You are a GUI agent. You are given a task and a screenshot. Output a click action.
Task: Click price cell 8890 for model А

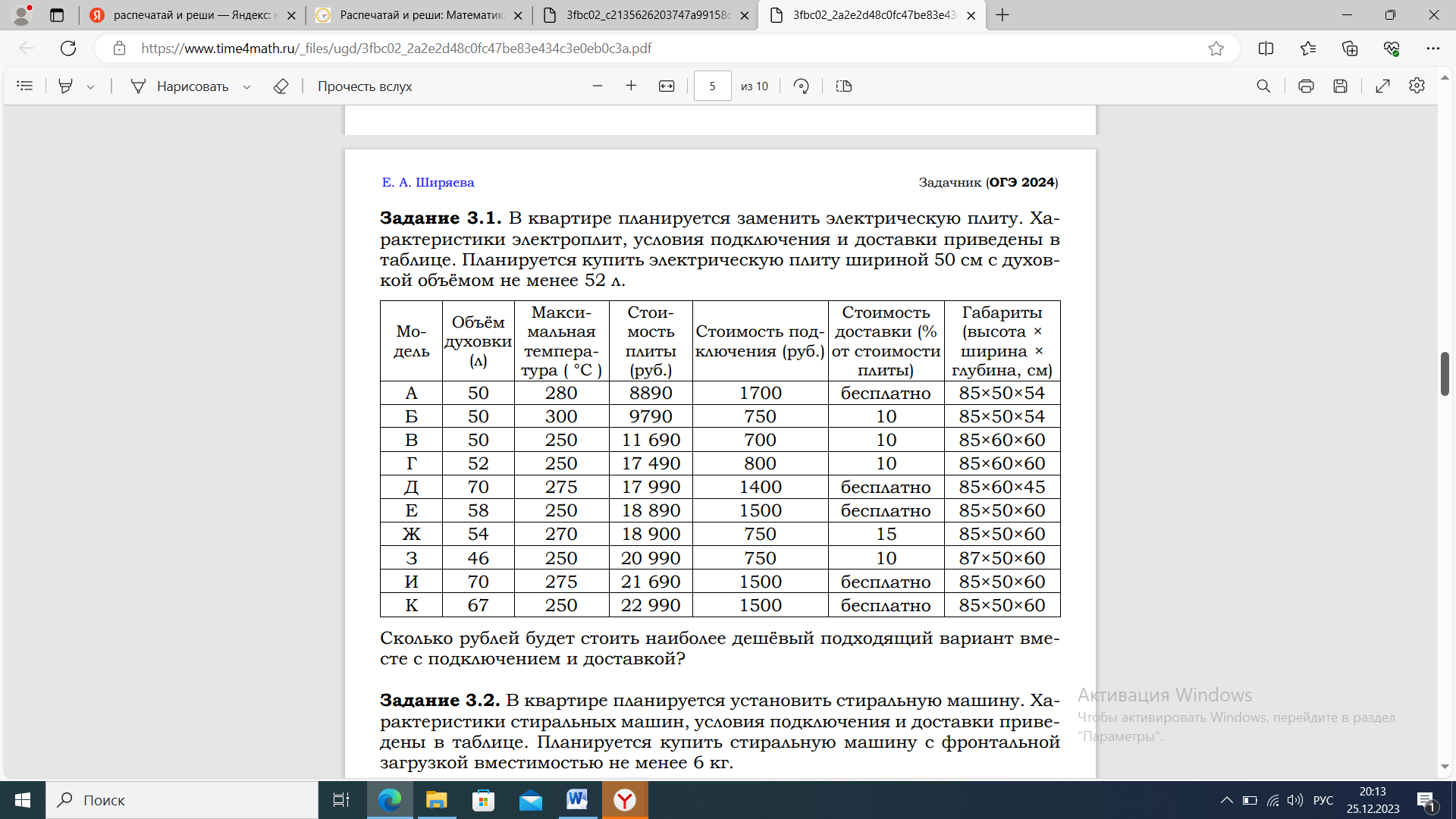click(651, 393)
